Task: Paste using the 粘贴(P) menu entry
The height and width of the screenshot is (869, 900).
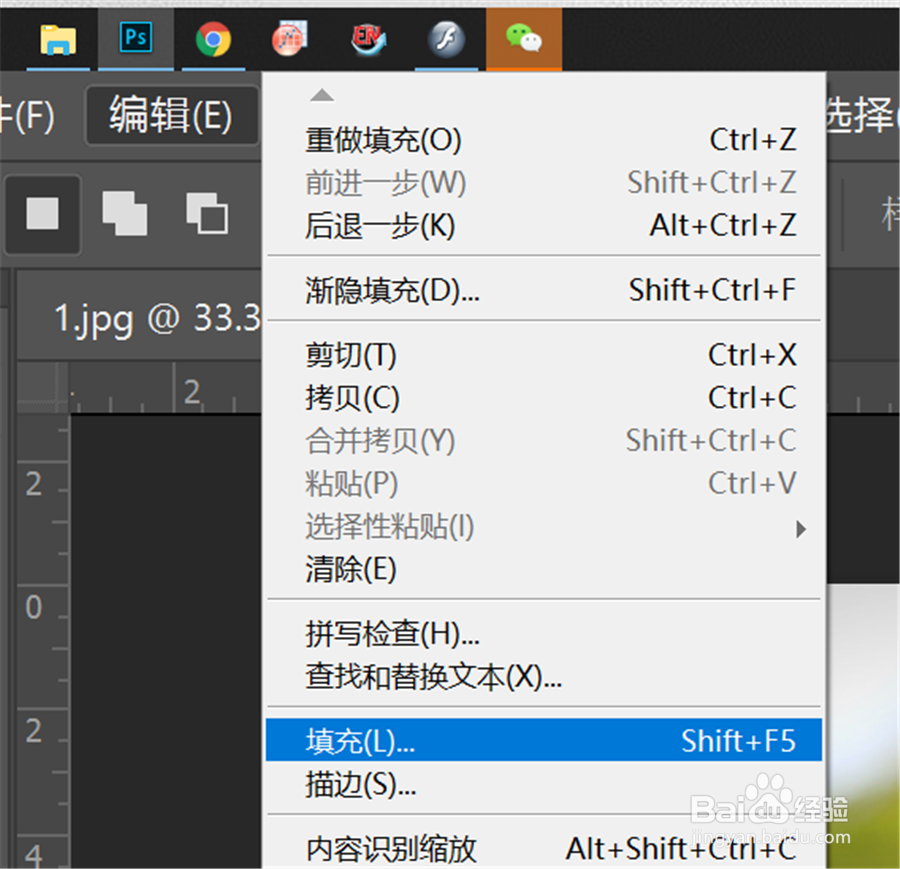Action: (x=350, y=484)
